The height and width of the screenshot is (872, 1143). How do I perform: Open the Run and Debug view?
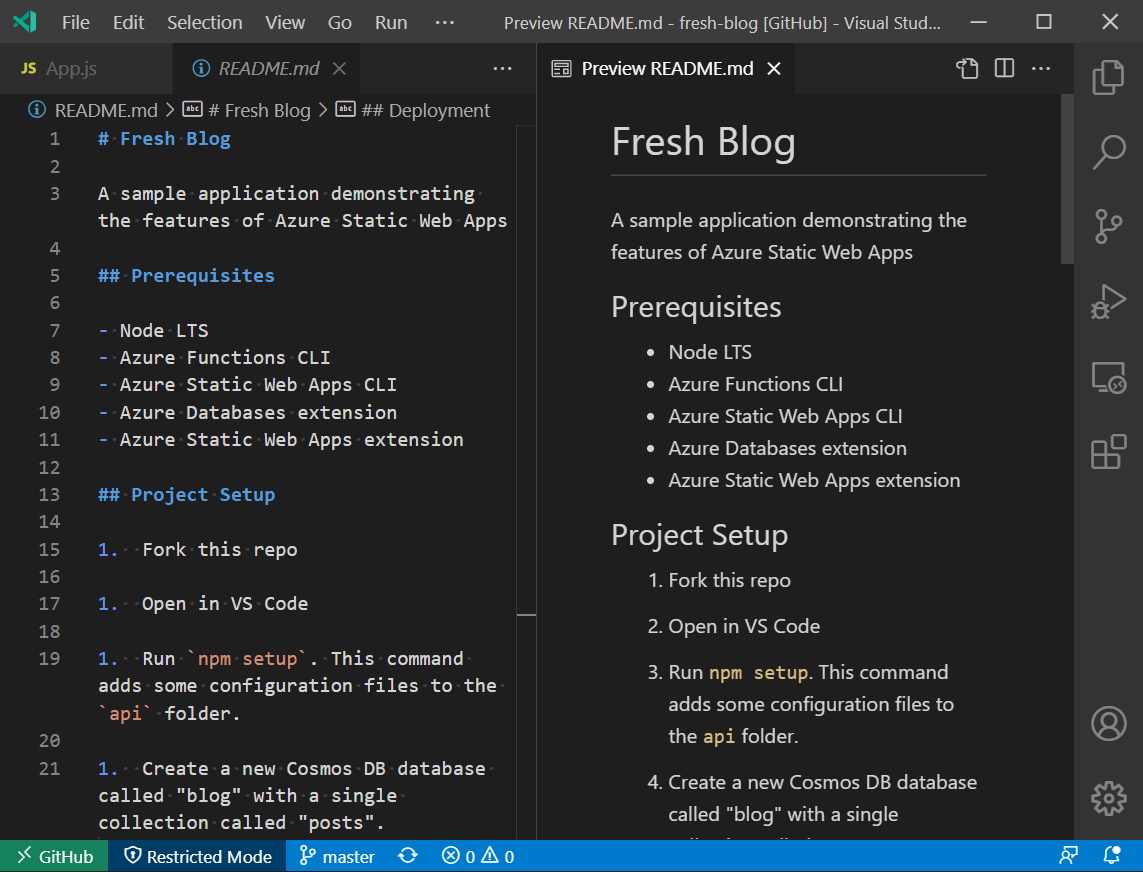coord(1108,301)
